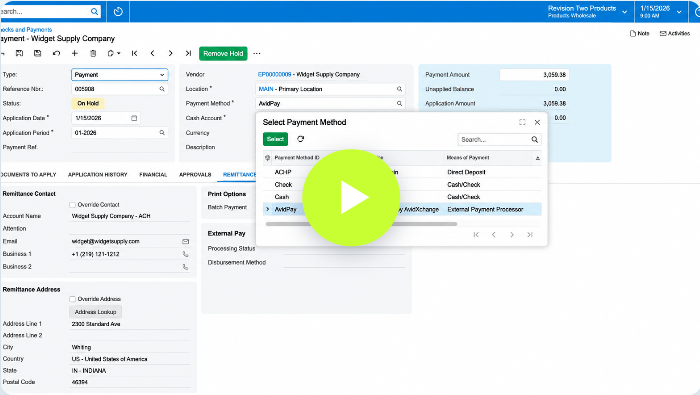Click the grid column configuration icon
The height and width of the screenshot is (395, 700).
267,158
